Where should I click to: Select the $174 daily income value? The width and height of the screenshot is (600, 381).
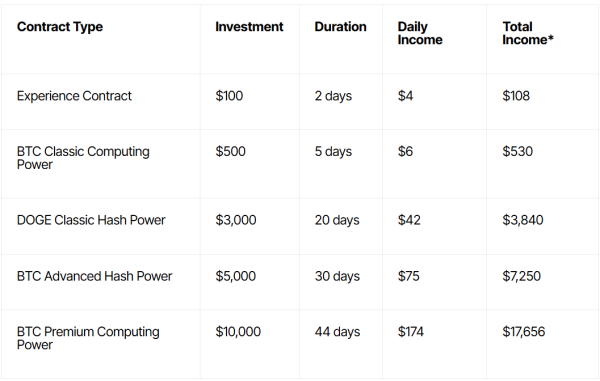(411, 332)
